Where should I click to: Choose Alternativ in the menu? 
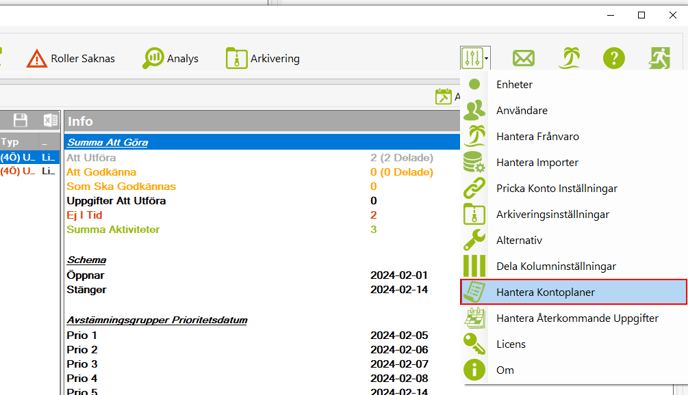[573, 240]
